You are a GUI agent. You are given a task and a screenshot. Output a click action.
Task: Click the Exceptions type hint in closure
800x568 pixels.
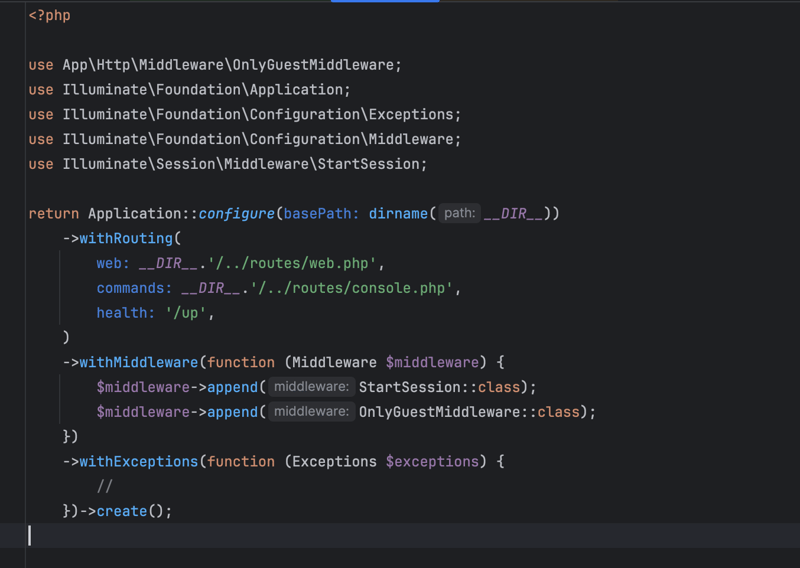coord(334,461)
